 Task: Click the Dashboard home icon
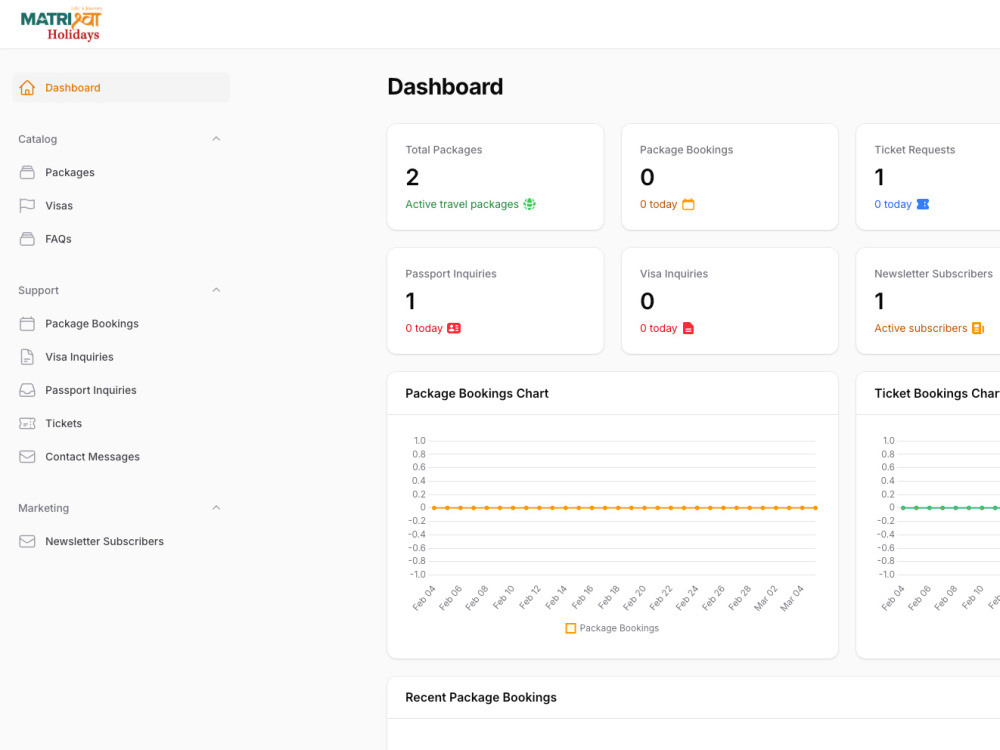point(27,87)
